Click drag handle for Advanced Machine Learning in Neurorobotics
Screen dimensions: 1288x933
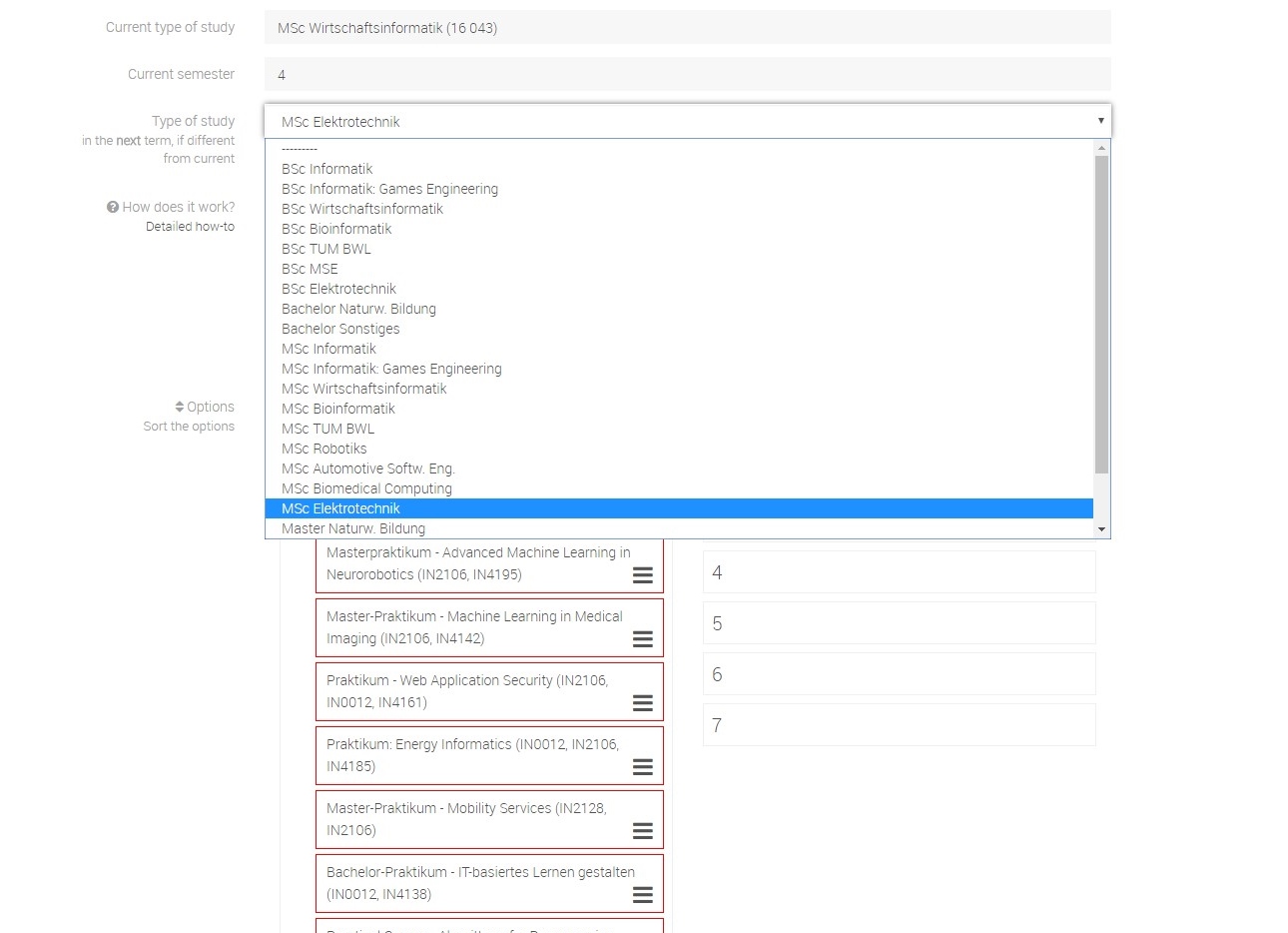(x=643, y=574)
